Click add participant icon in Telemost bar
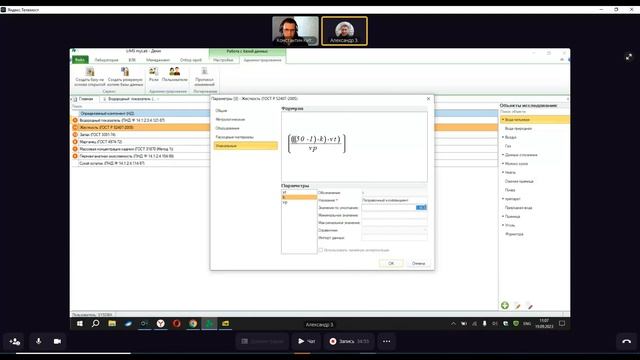The height and width of the screenshot is (360, 640). (15, 341)
